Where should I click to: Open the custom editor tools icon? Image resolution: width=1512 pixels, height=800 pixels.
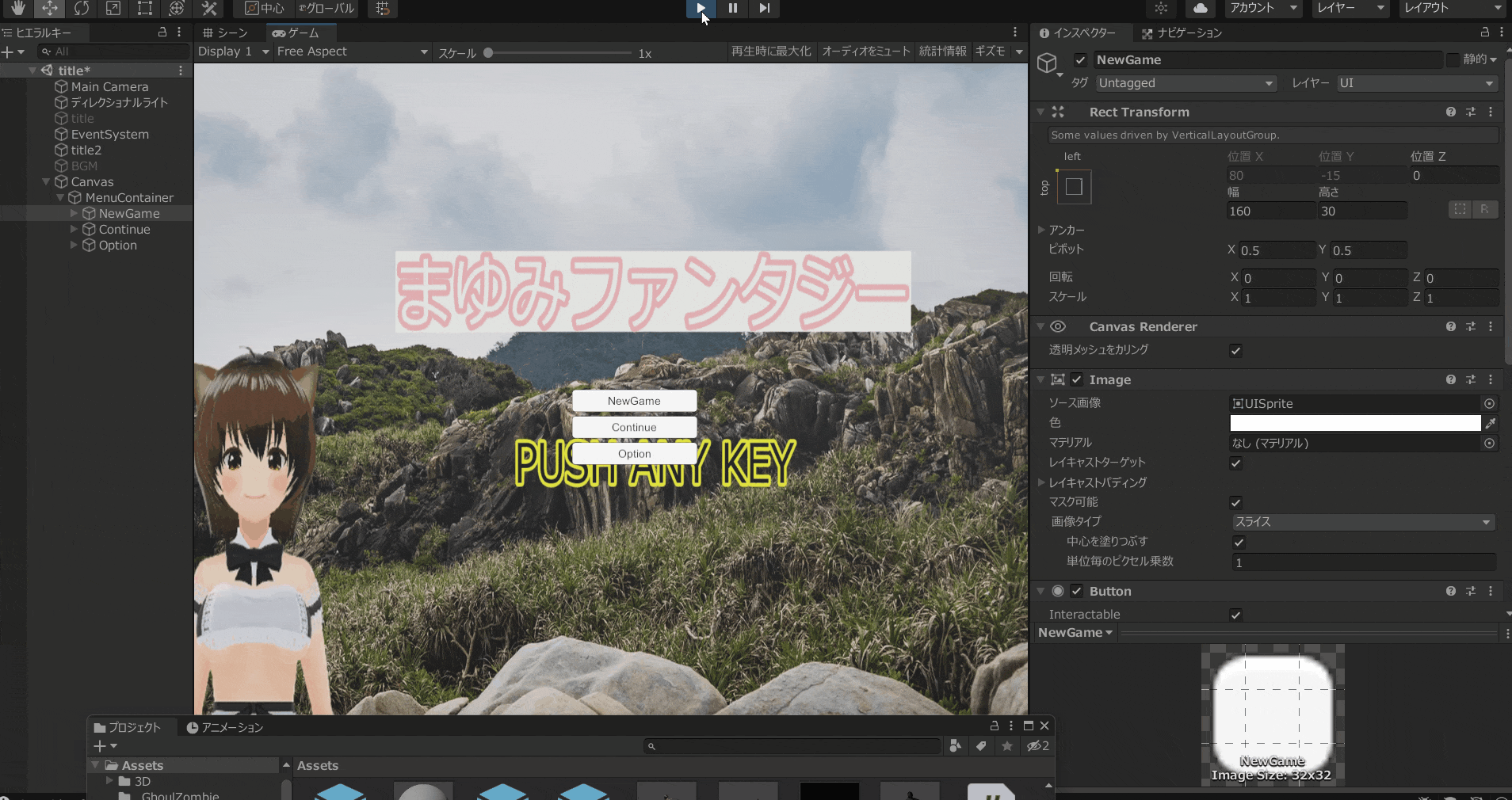tap(208, 8)
